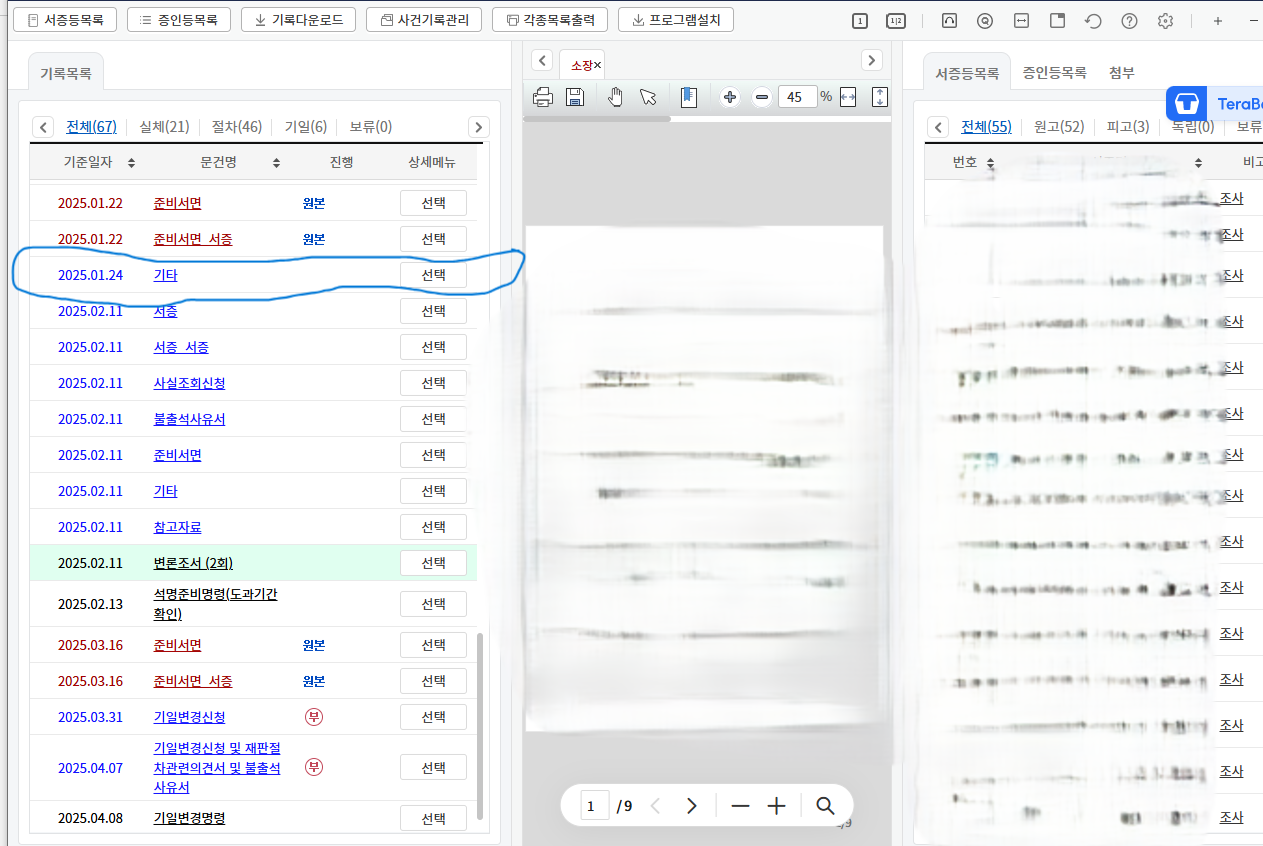Open the settings gear icon
The image size is (1263, 846).
(1165, 20)
